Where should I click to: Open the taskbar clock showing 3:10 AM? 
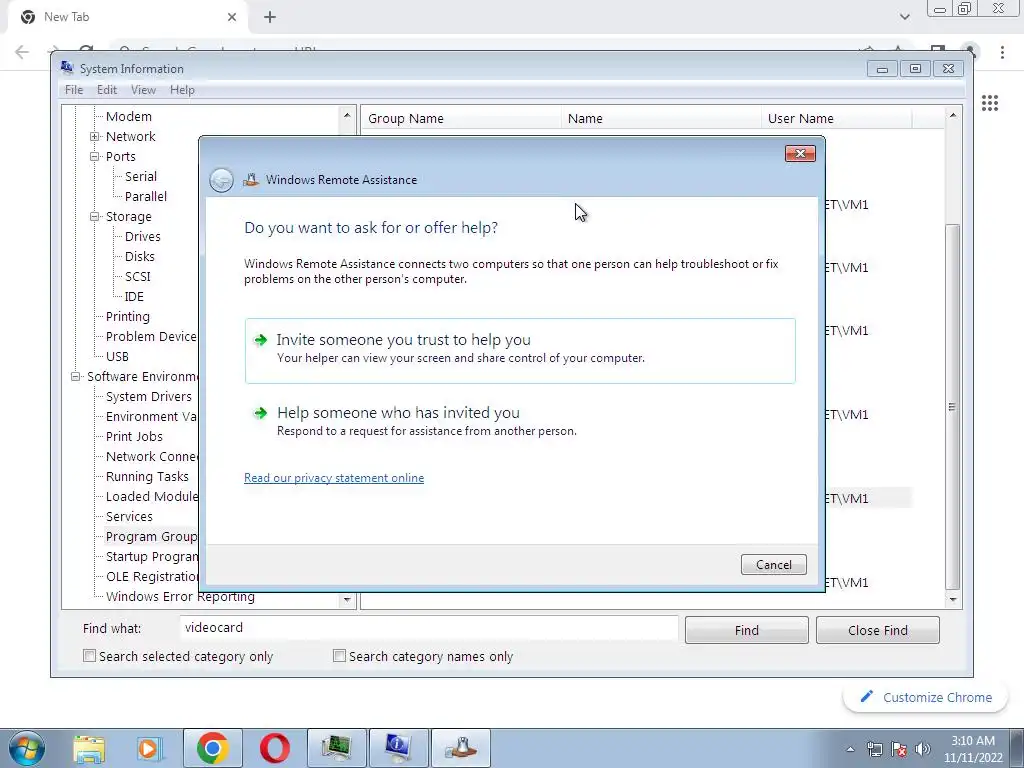point(973,749)
